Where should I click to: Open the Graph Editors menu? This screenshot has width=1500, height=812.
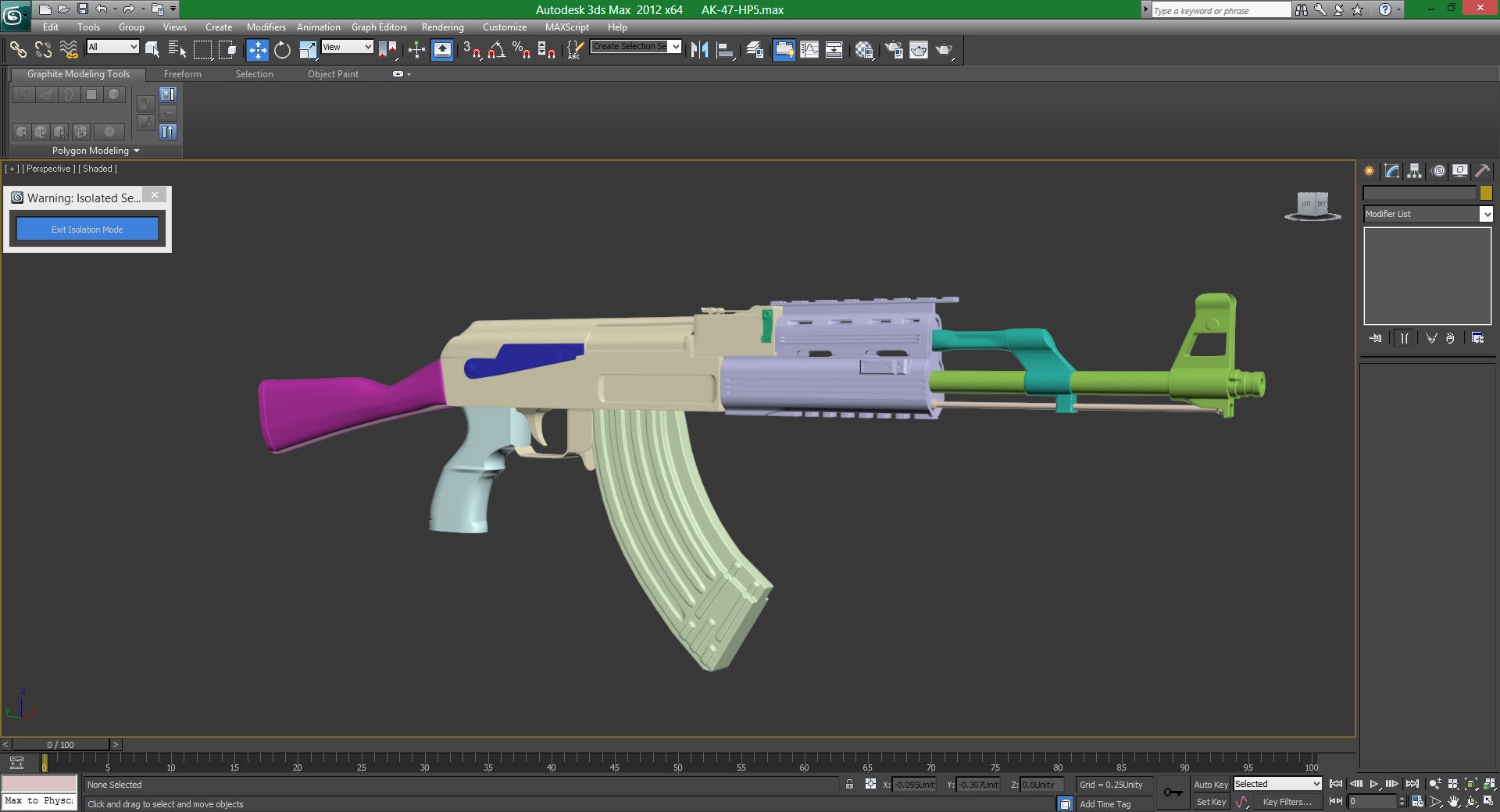click(379, 27)
